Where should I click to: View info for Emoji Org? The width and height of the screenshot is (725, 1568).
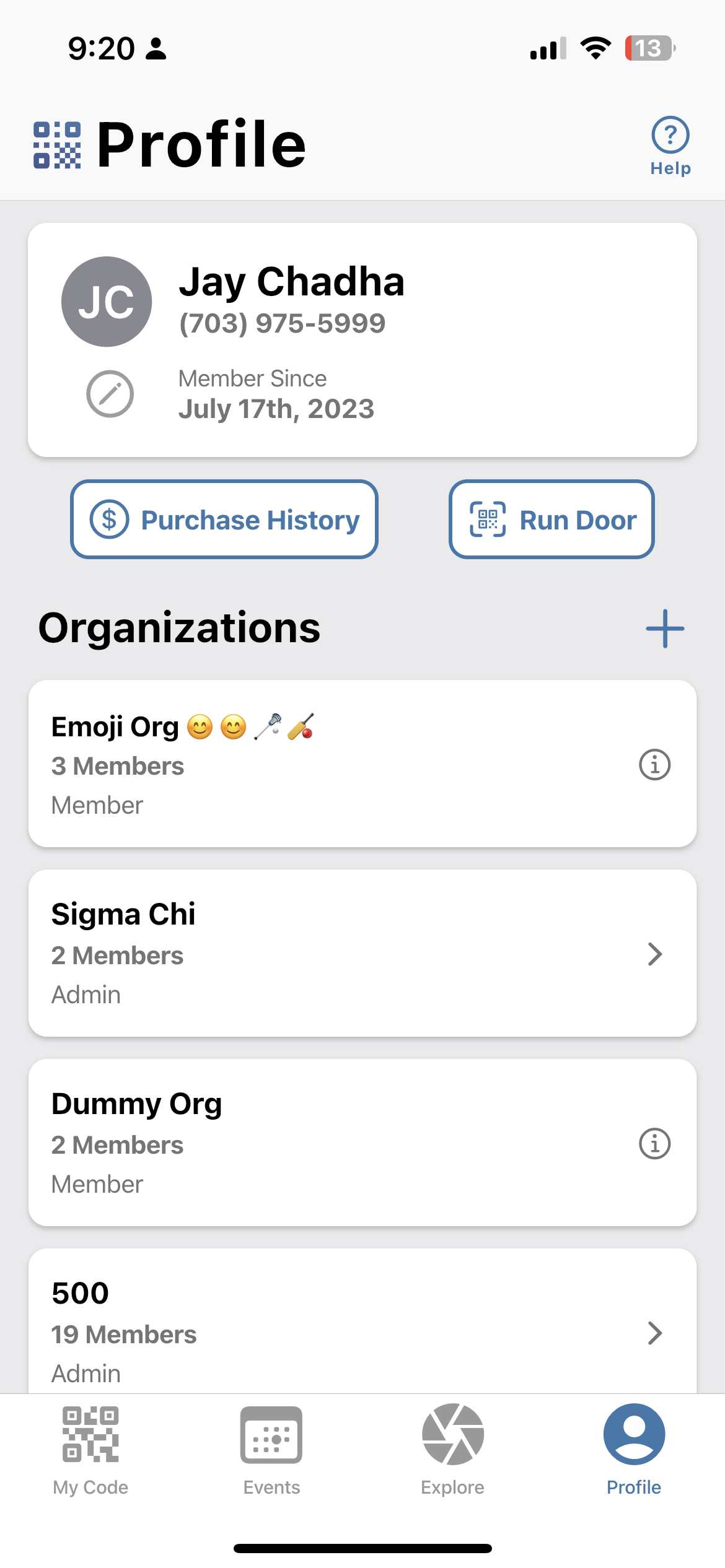point(654,765)
